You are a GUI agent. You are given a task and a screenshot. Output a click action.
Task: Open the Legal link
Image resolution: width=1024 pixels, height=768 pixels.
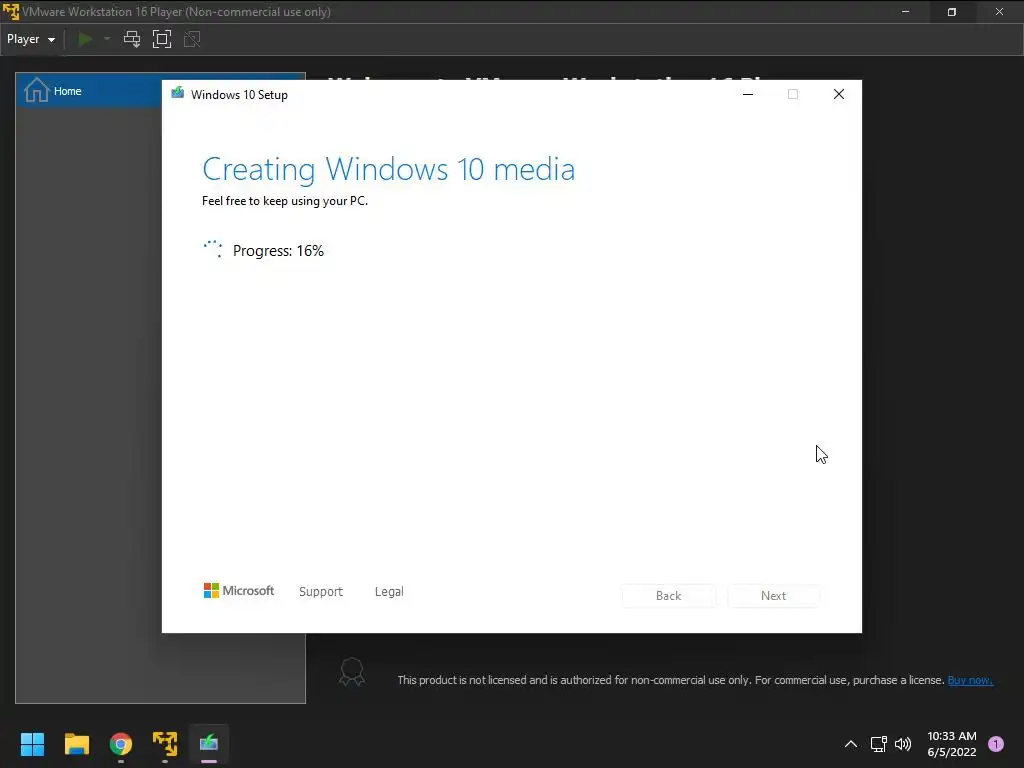click(x=389, y=592)
